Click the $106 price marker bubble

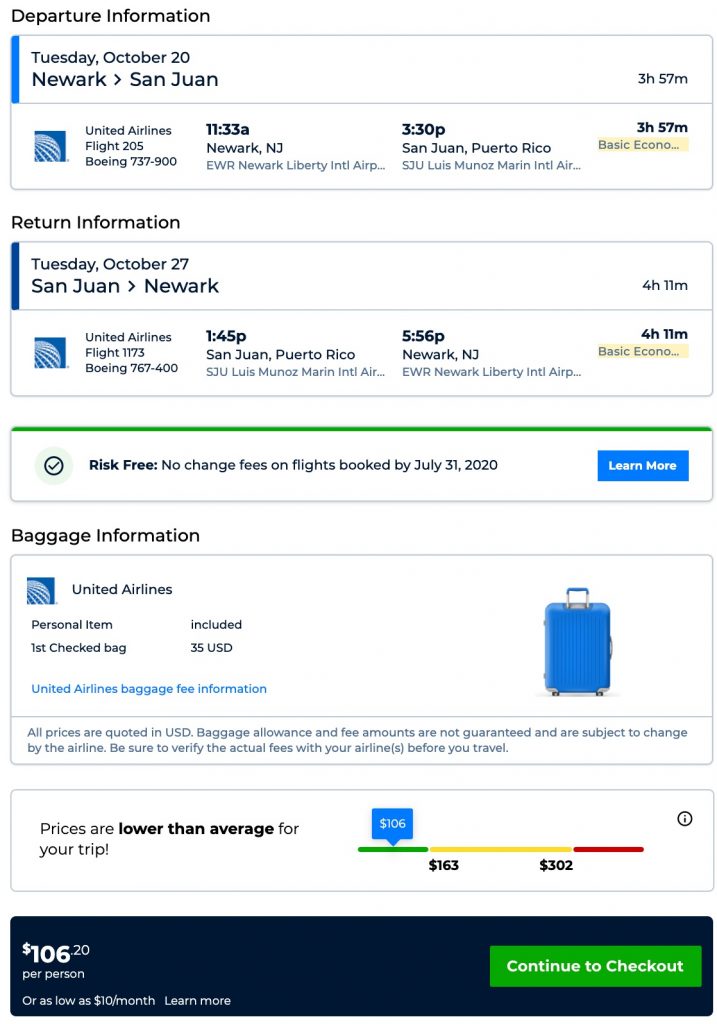392,823
